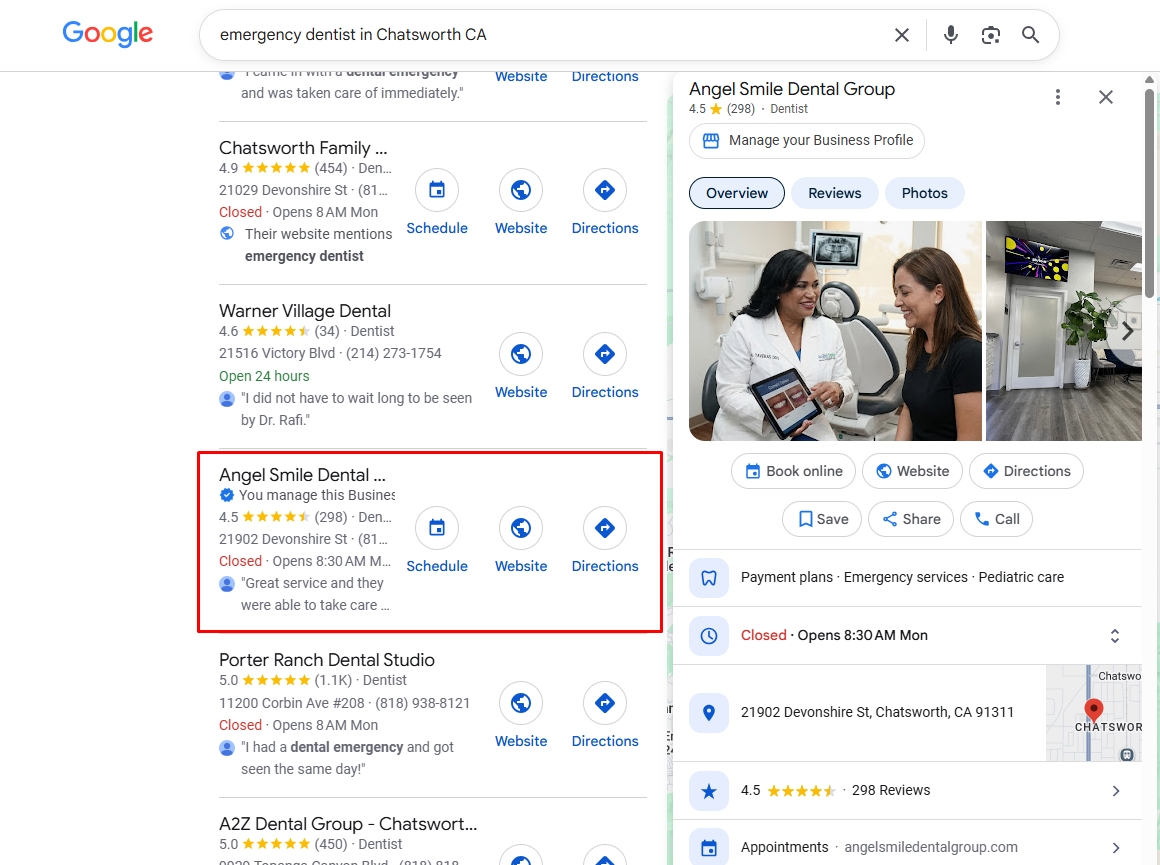Click the panel vertical scrollbar
The image size is (1160, 865).
coord(1149,194)
